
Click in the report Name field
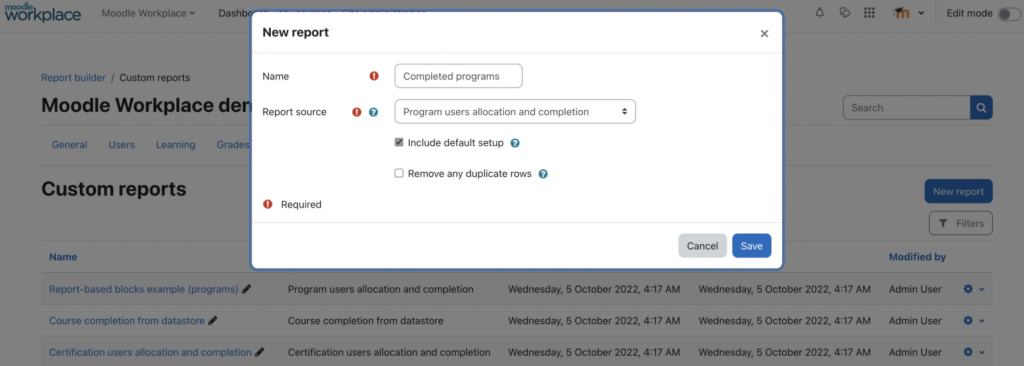tap(458, 76)
